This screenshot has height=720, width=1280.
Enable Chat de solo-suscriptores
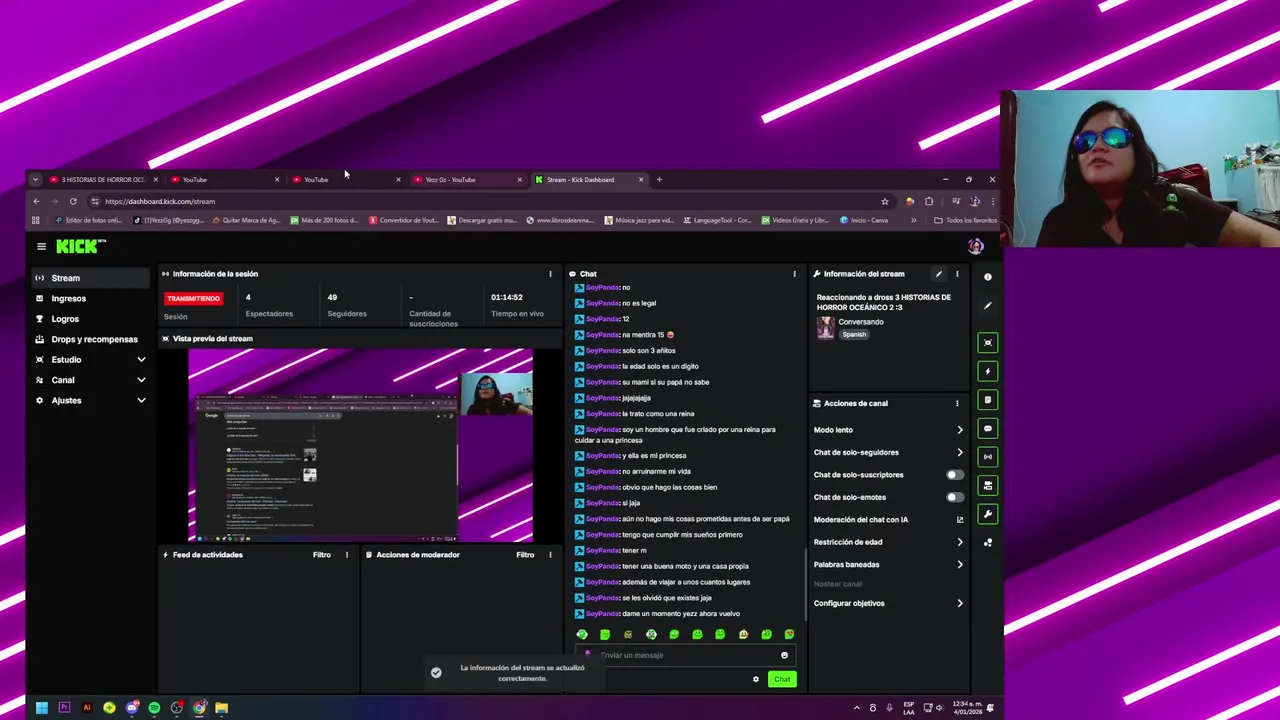point(955,475)
